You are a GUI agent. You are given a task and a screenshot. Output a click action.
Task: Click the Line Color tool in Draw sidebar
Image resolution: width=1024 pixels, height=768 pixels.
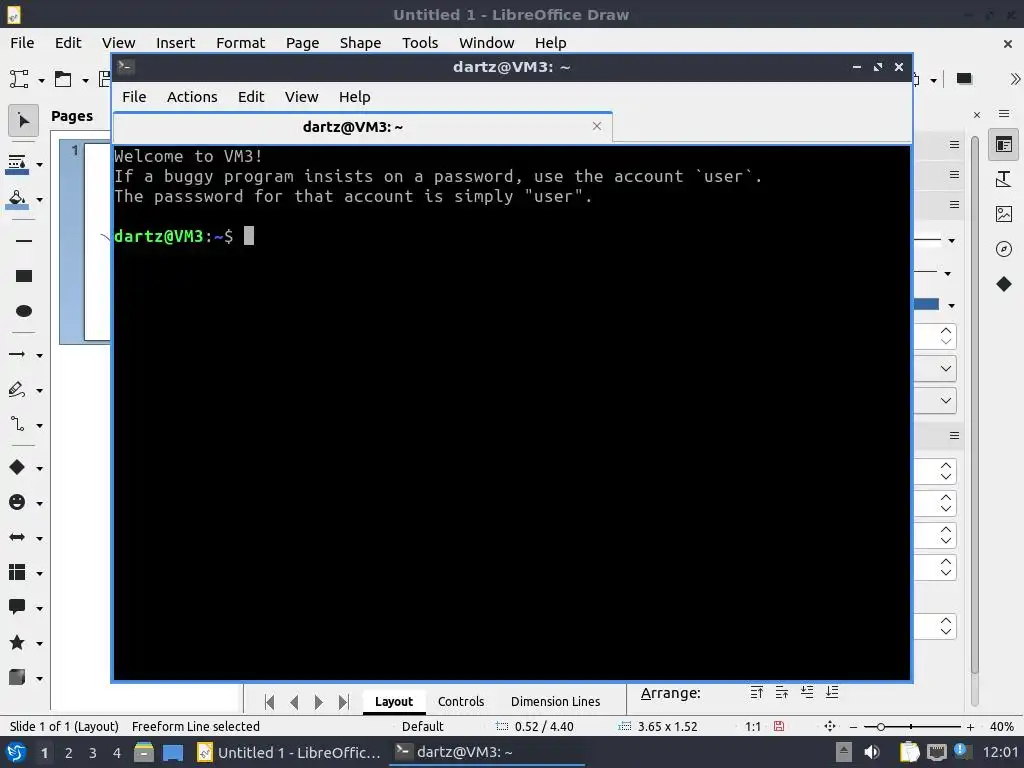coord(17,164)
